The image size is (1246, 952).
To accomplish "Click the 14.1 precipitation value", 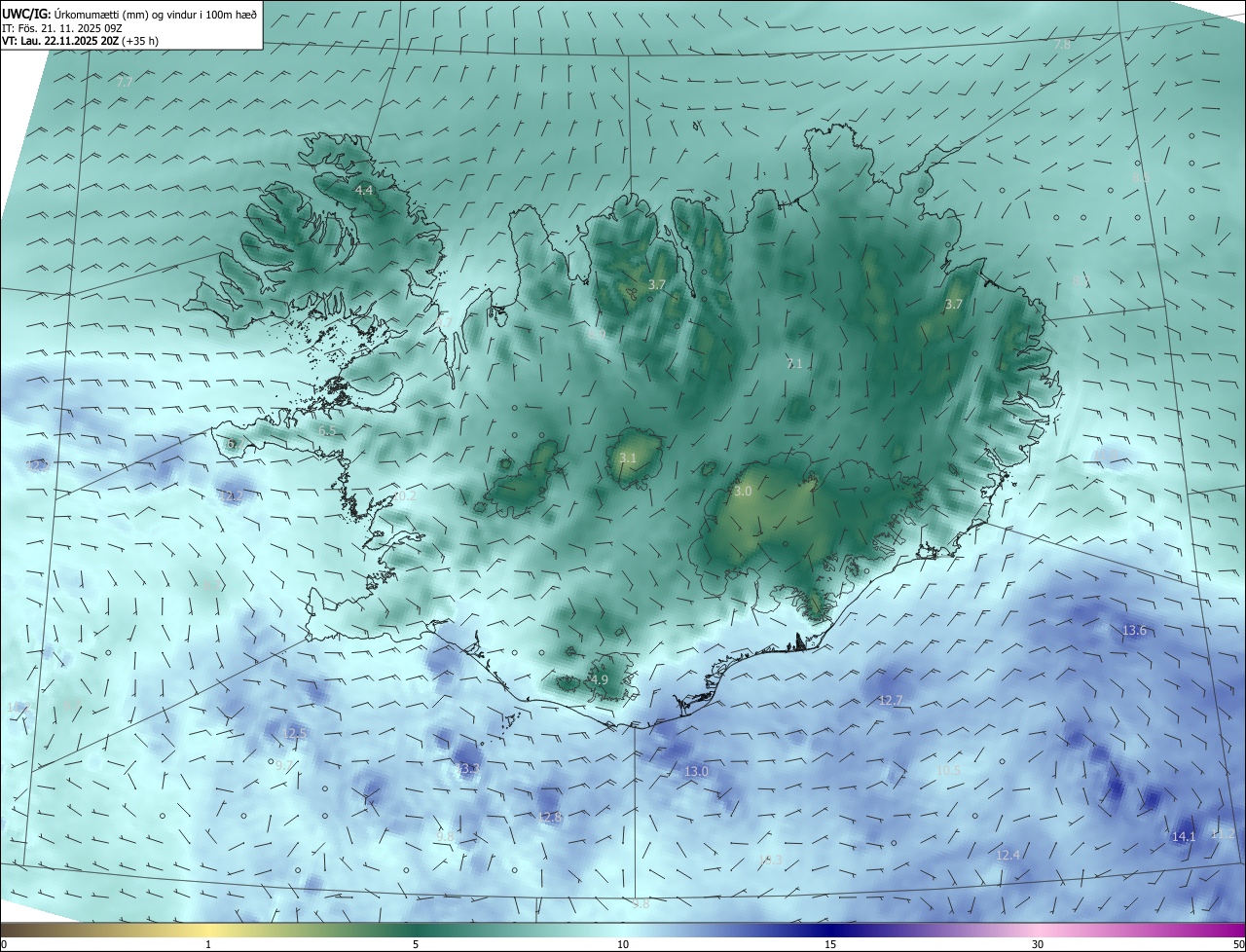I will [1184, 837].
